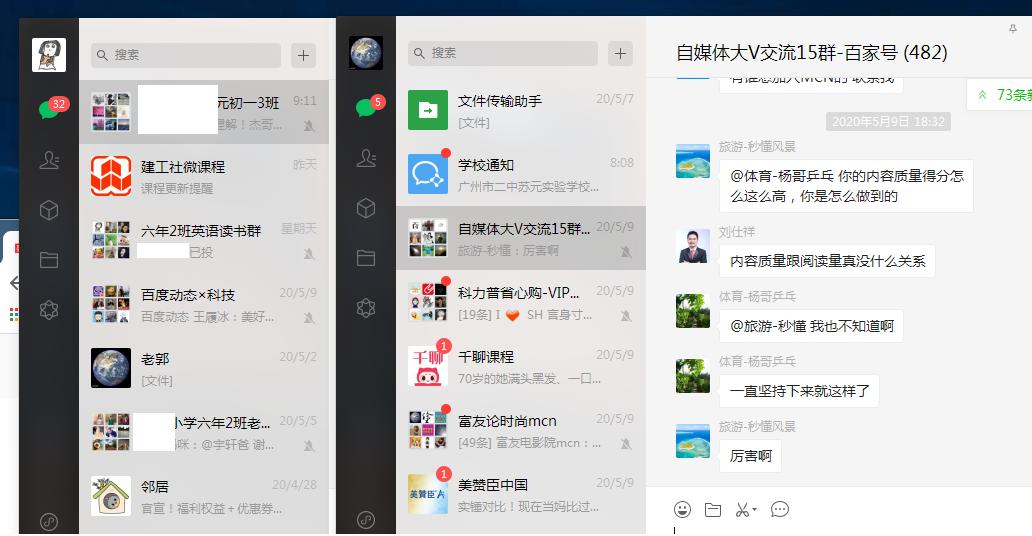Pin the chat window with the pin icon
The image size is (1032, 536).
(x=1013, y=29)
